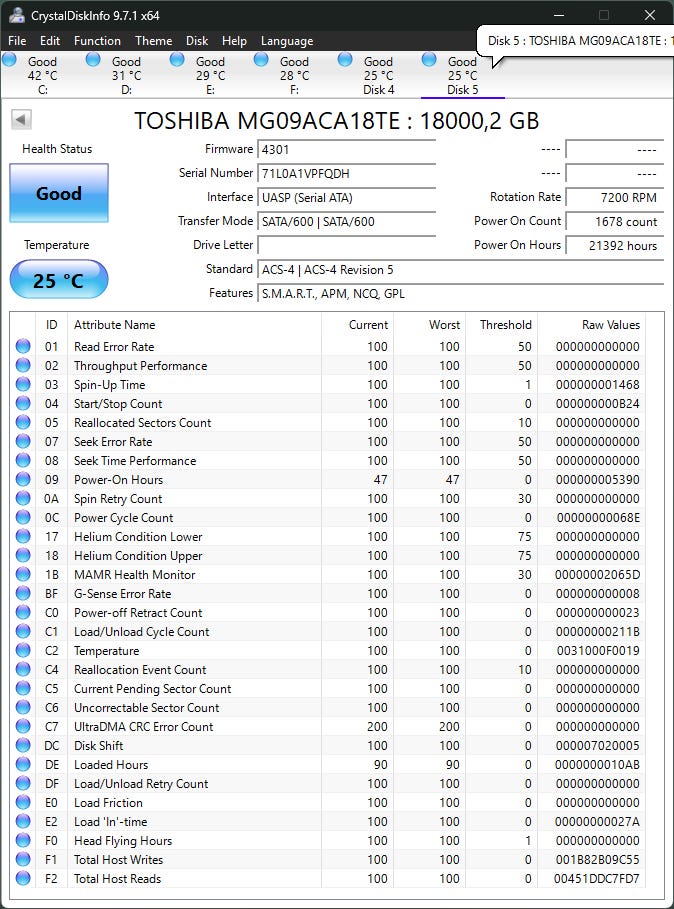Open the Disk menu
674x909 pixels.
pos(197,41)
